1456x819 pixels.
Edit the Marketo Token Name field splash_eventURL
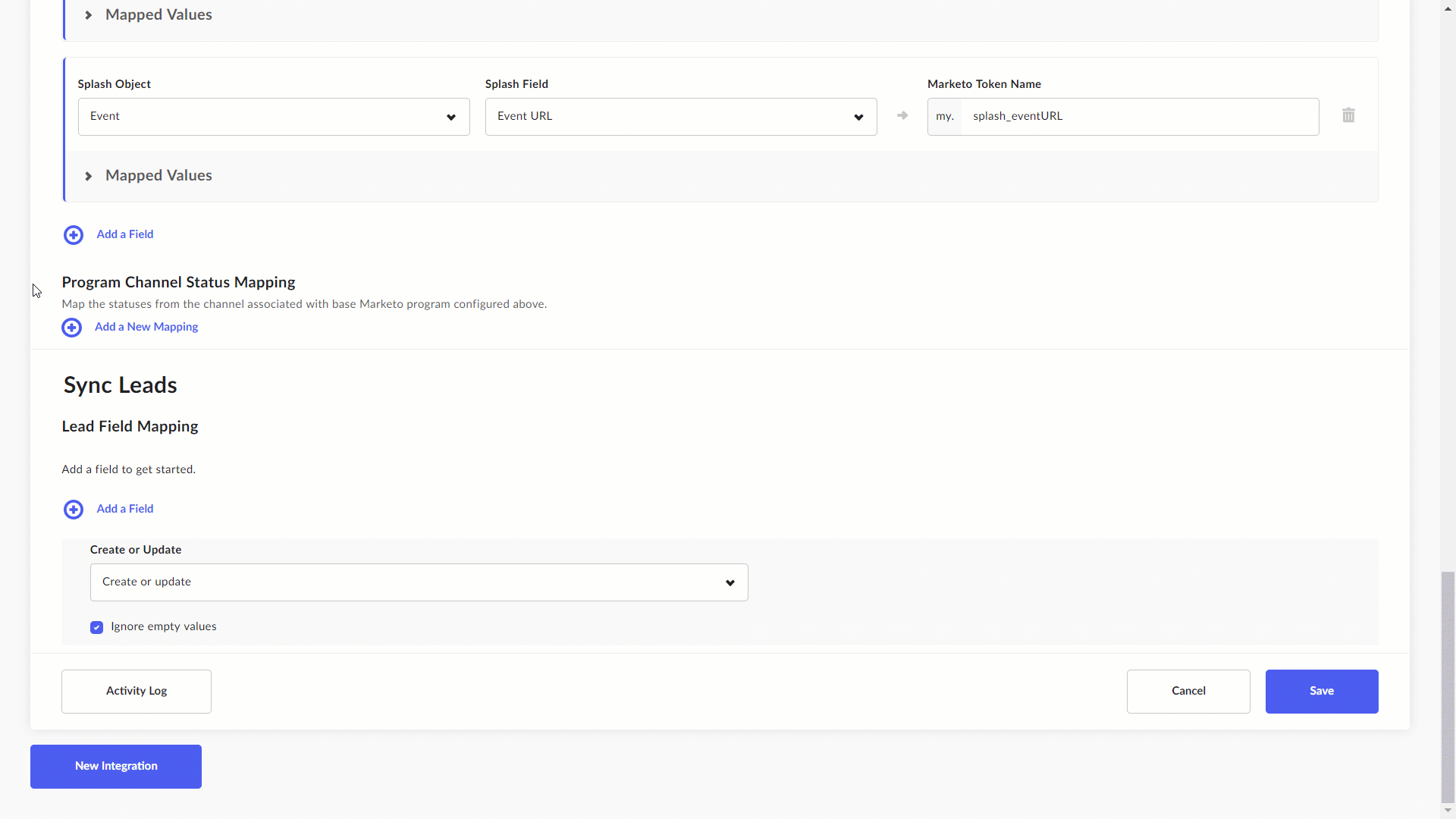[1140, 117]
